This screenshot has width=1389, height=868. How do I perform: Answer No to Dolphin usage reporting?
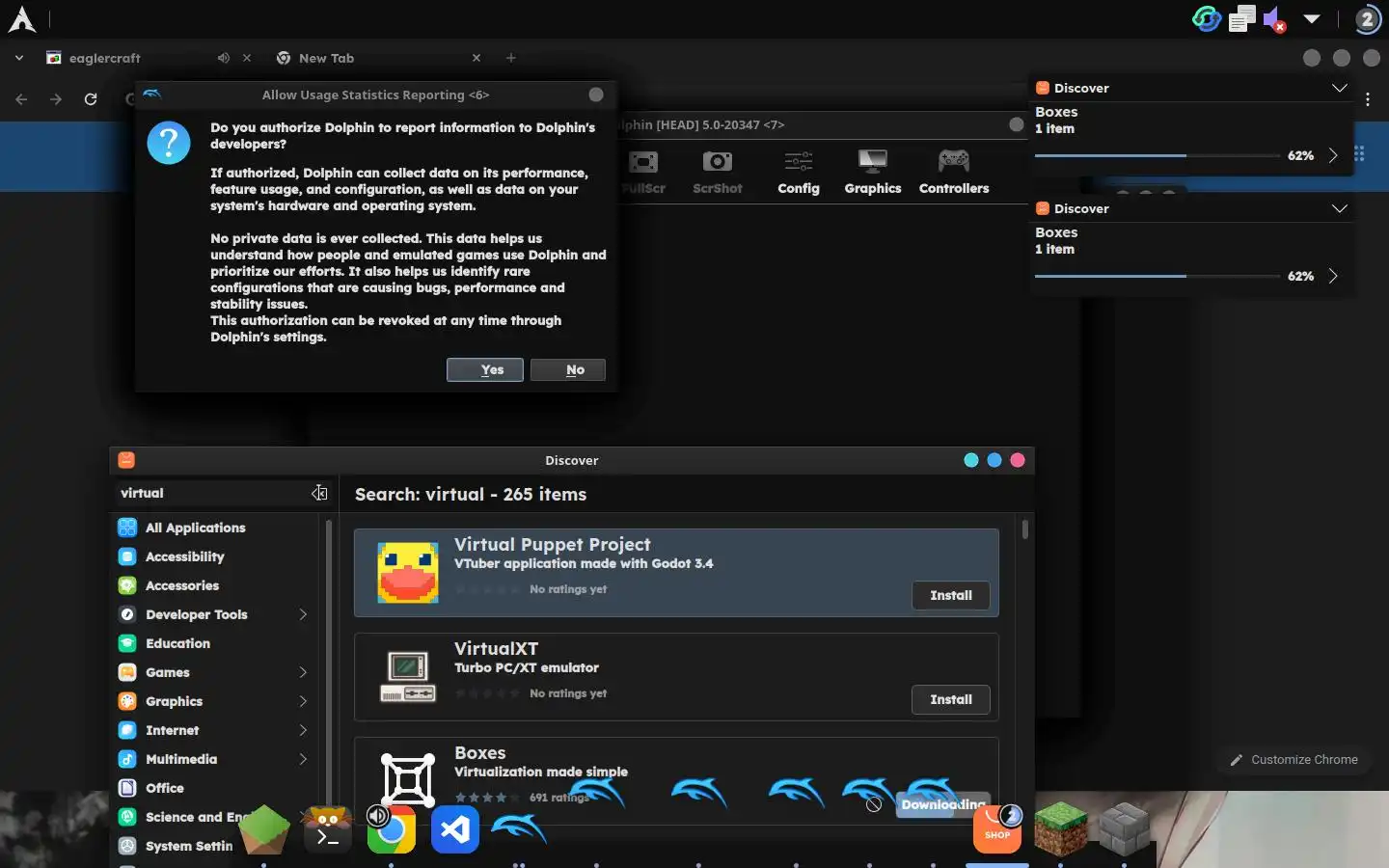click(x=568, y=369)
